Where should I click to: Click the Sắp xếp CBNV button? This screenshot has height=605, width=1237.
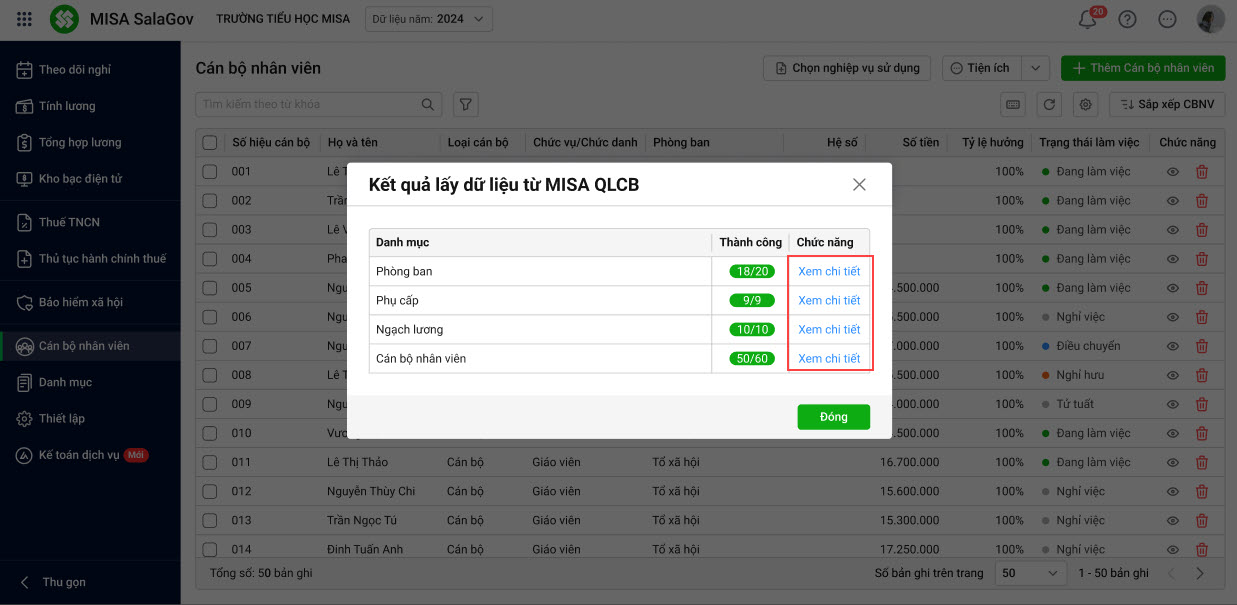tap(1167, 104)
